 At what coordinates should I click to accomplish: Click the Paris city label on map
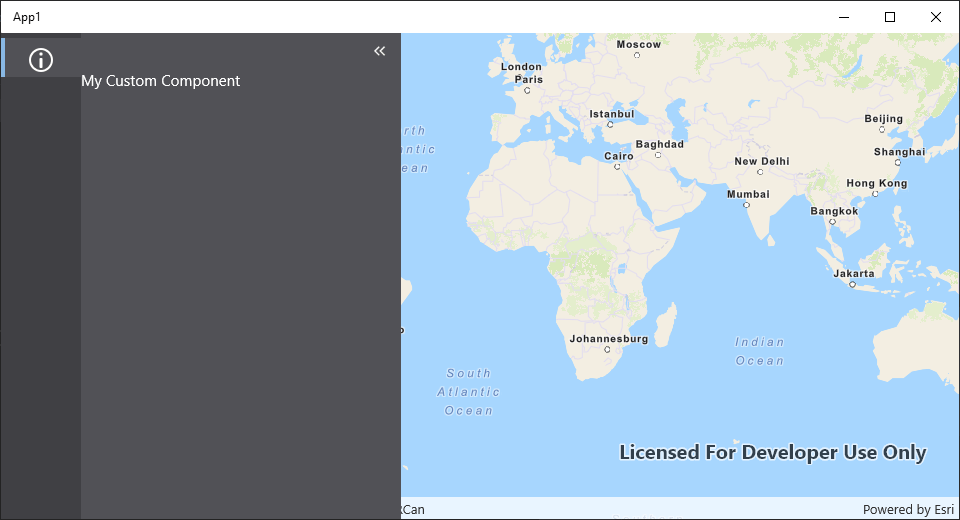click(528, 80)
